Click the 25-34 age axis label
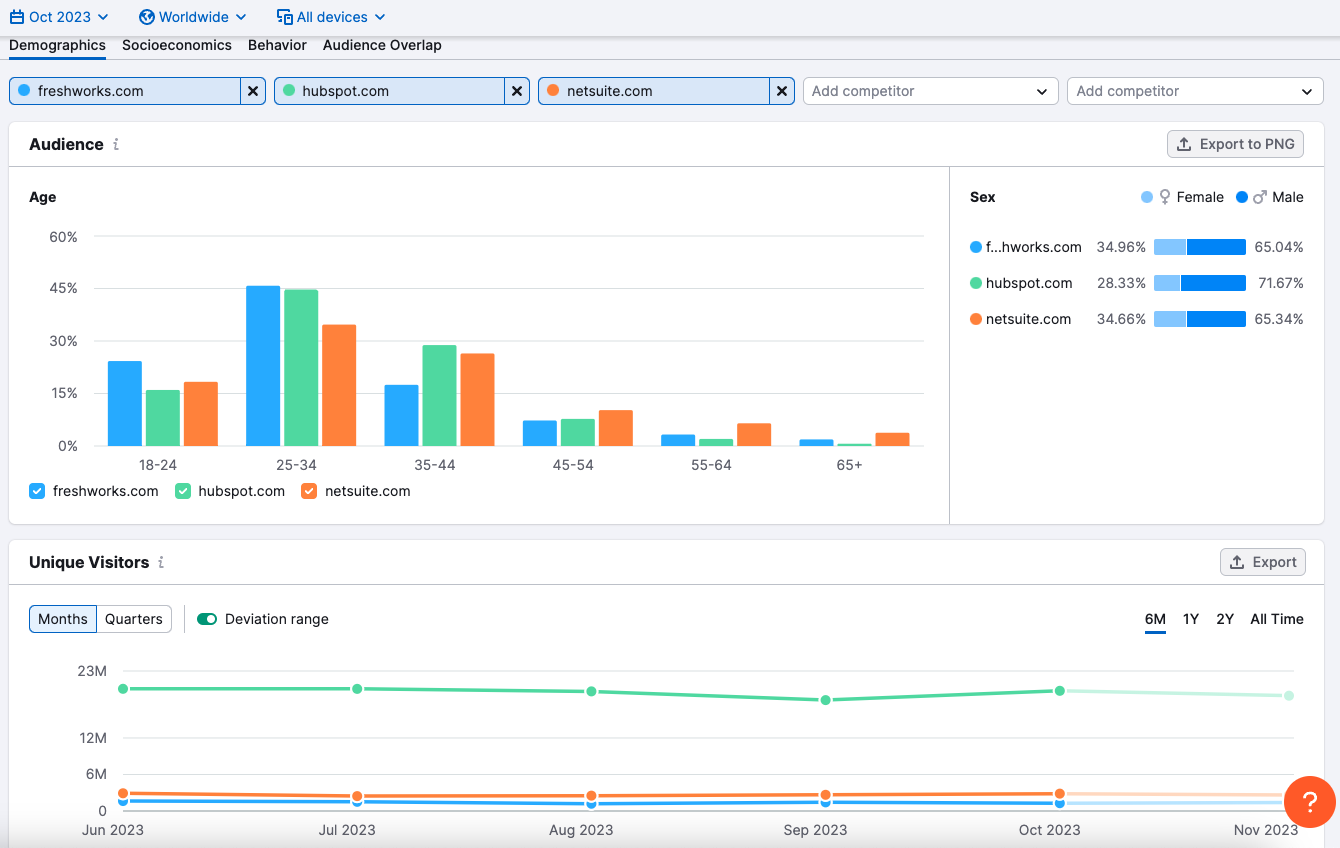 coord(297,465)
